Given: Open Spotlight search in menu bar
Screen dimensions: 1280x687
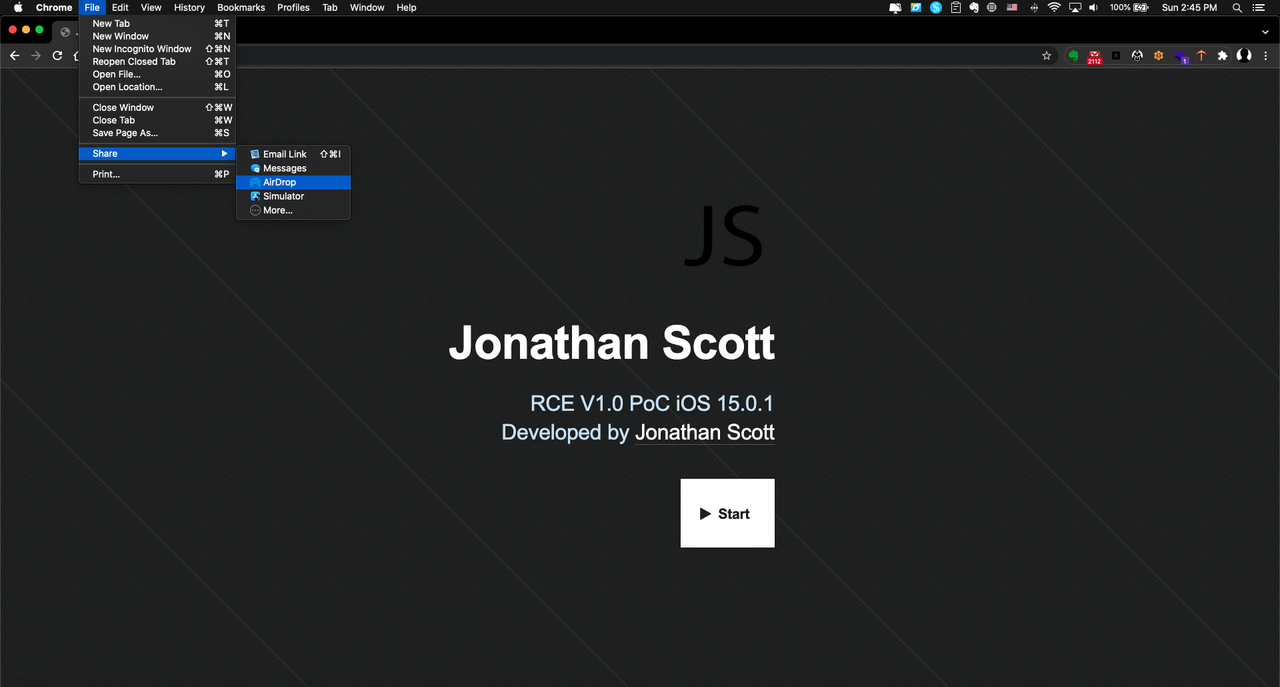Looking at the screenshot, I should [x=1237, y=7].
